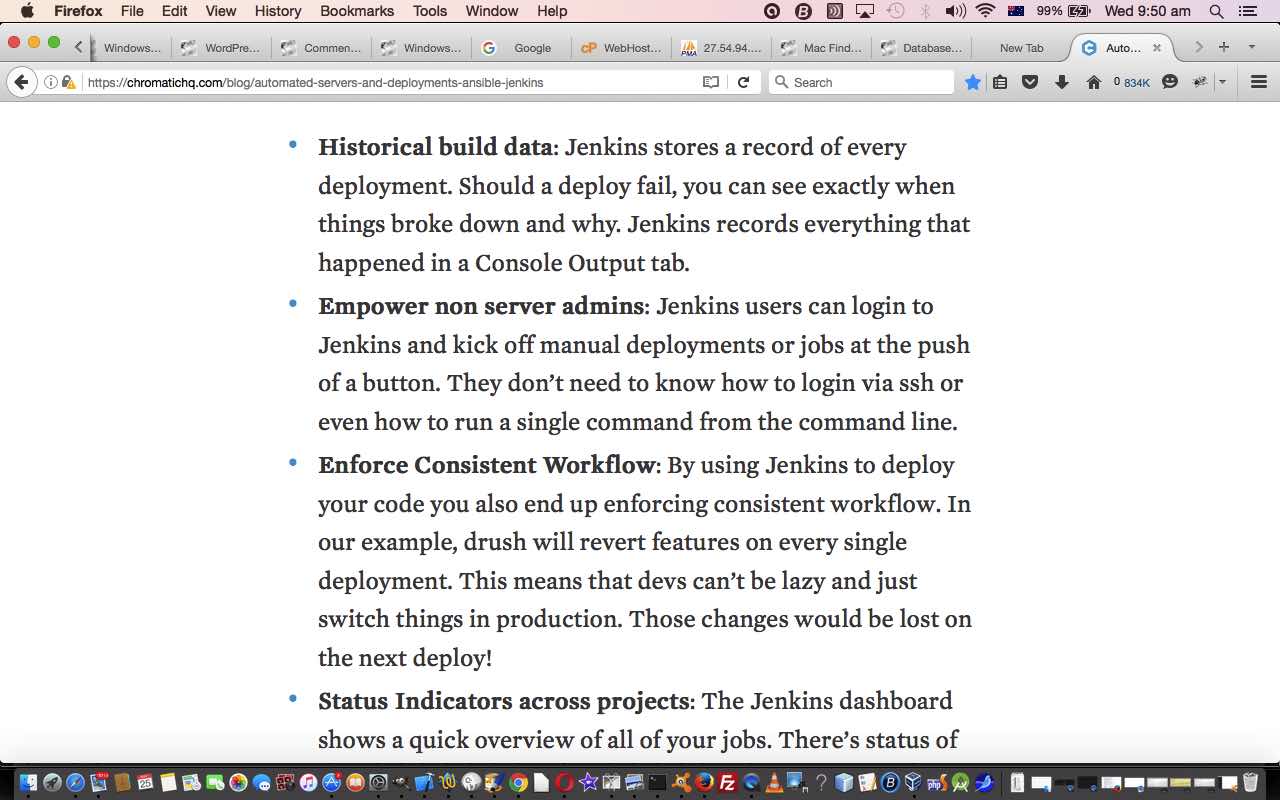Image resolution: width=1280 pixels, height=800 pixels.
Task: Launch Safari from the Dock
Action: pos(75,782)
